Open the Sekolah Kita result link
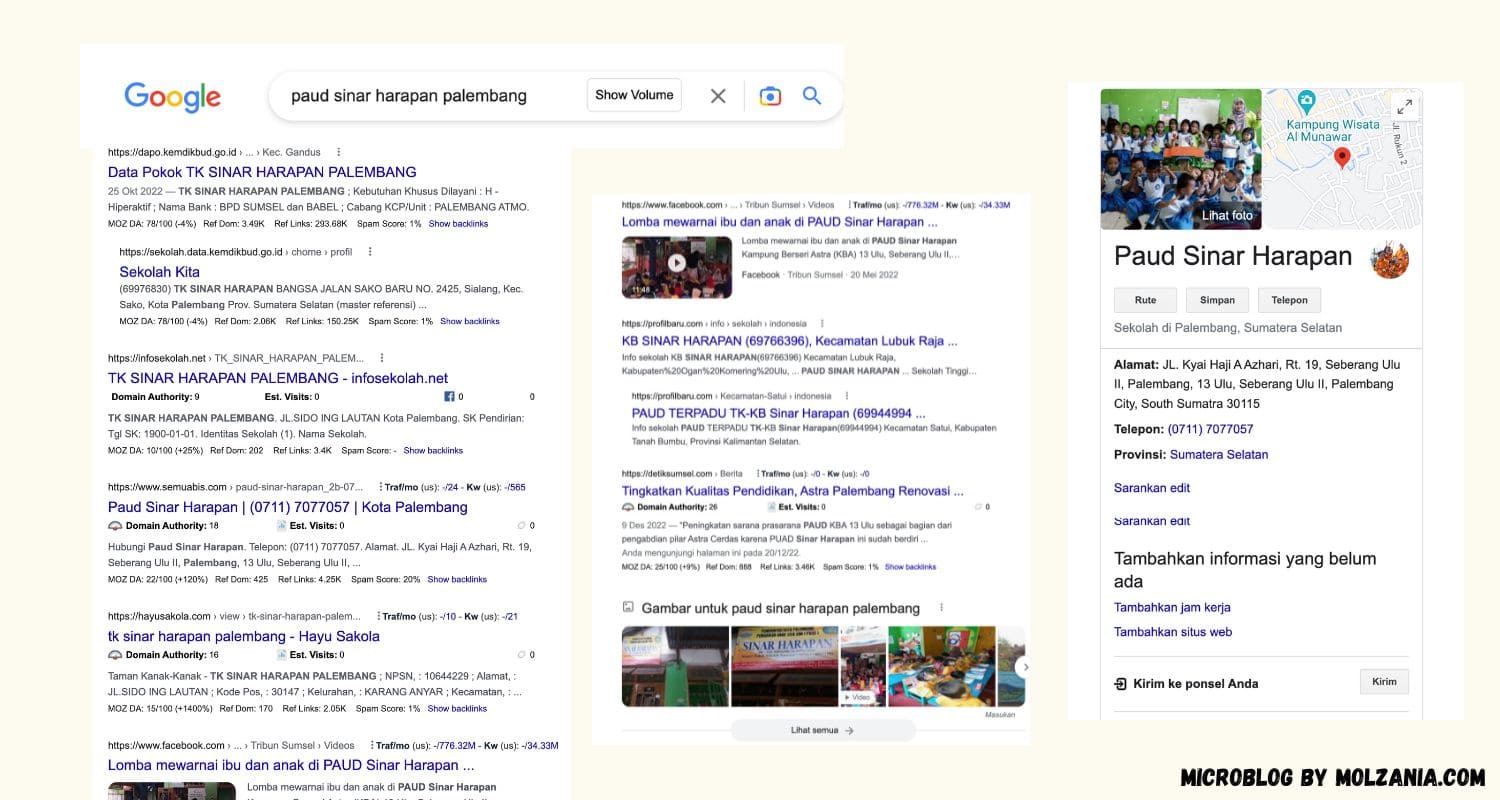 click(159, 272)
